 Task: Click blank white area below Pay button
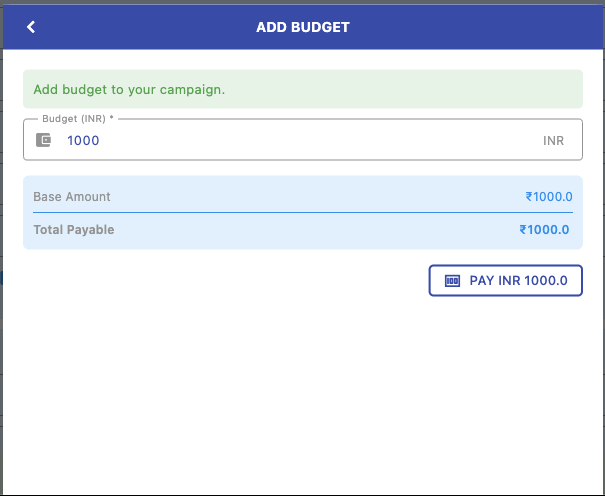point(302,400)
